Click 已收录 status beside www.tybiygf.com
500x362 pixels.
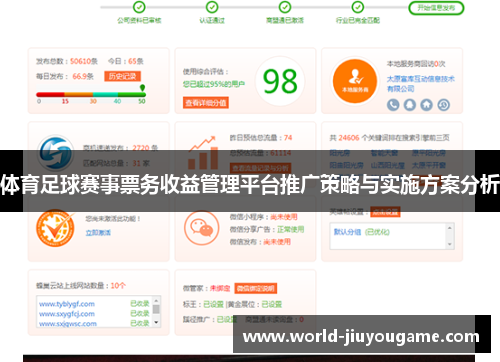coord(140,304)
